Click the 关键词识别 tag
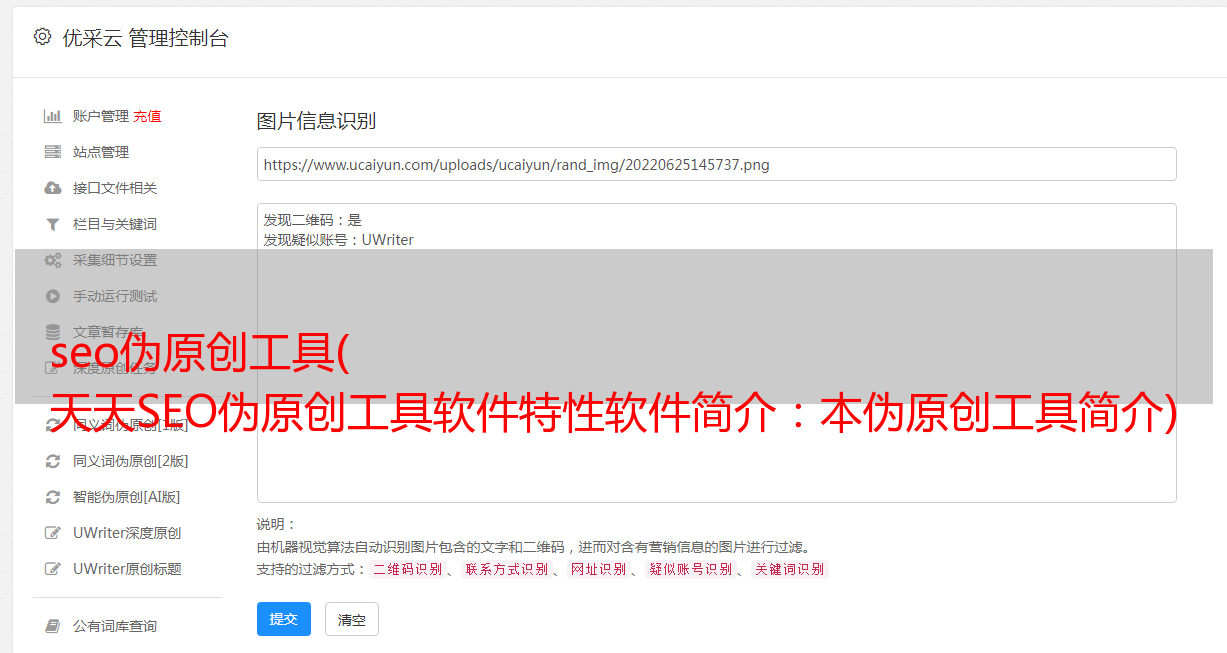 (790, 569)
